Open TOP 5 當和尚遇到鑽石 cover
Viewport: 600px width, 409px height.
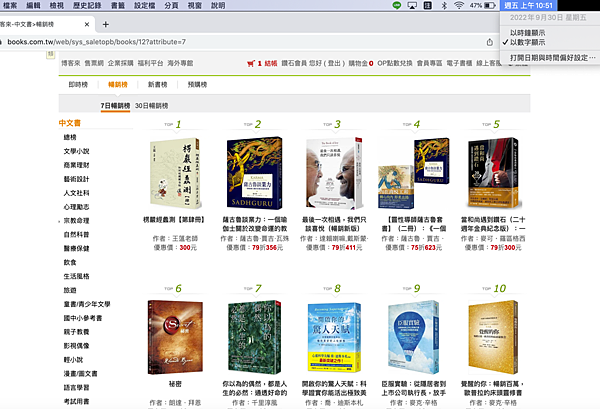point(493,173)
